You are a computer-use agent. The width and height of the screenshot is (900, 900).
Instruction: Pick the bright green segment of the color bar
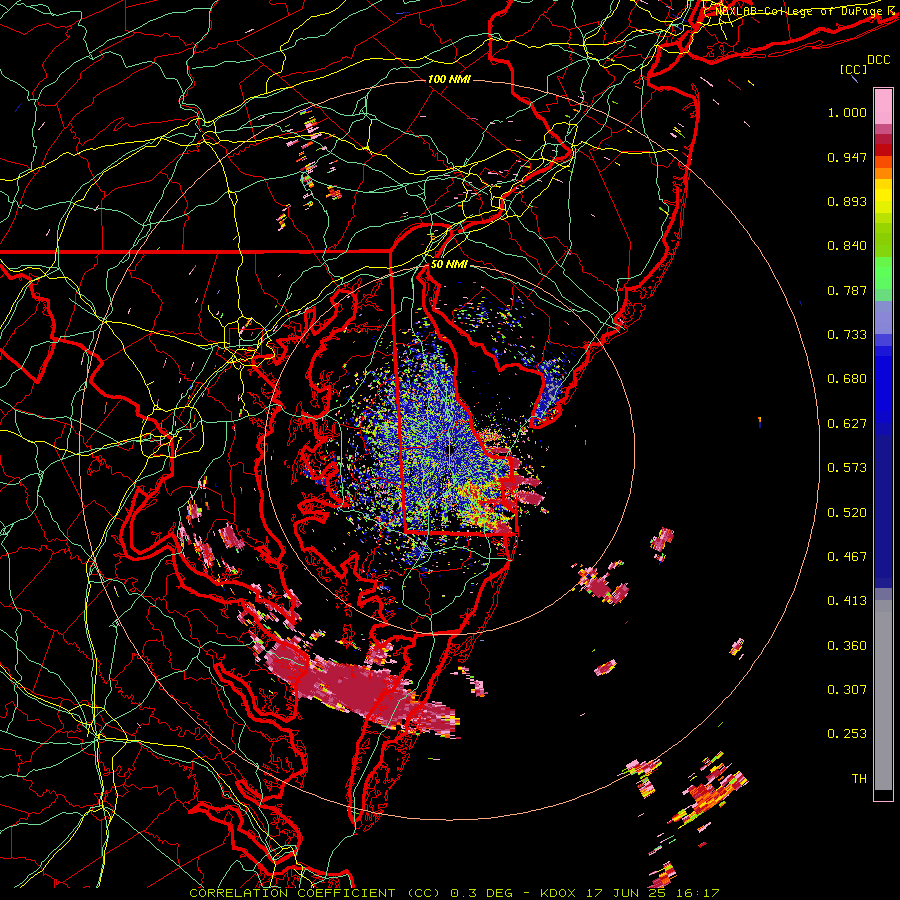pyautogui.click(x=883, y=273)
